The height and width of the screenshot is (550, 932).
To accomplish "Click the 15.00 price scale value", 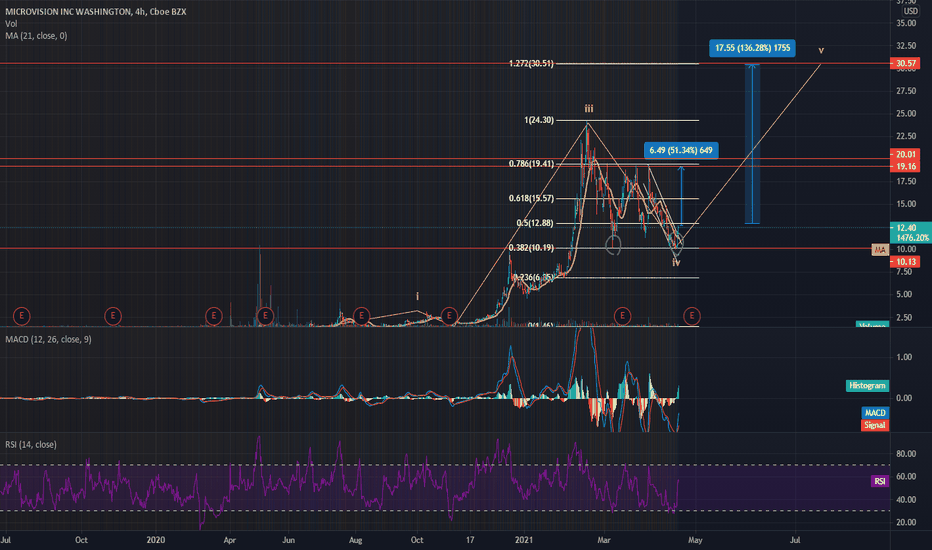I will tap(906, 204).
